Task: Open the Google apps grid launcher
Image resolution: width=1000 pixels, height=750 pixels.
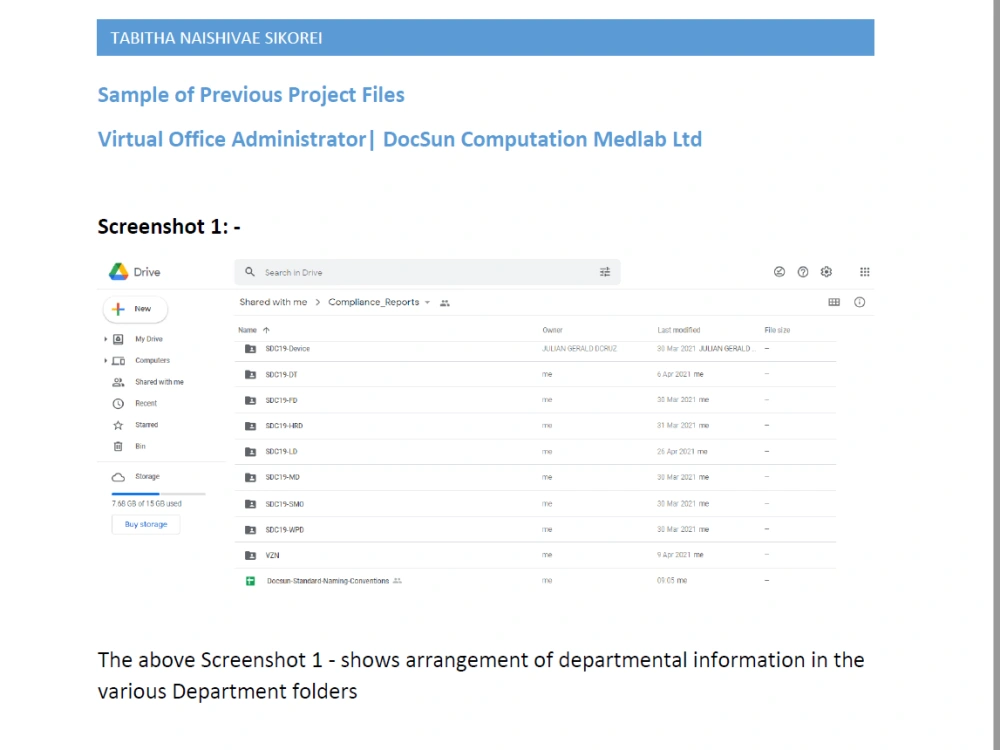Action: point(864,271)
